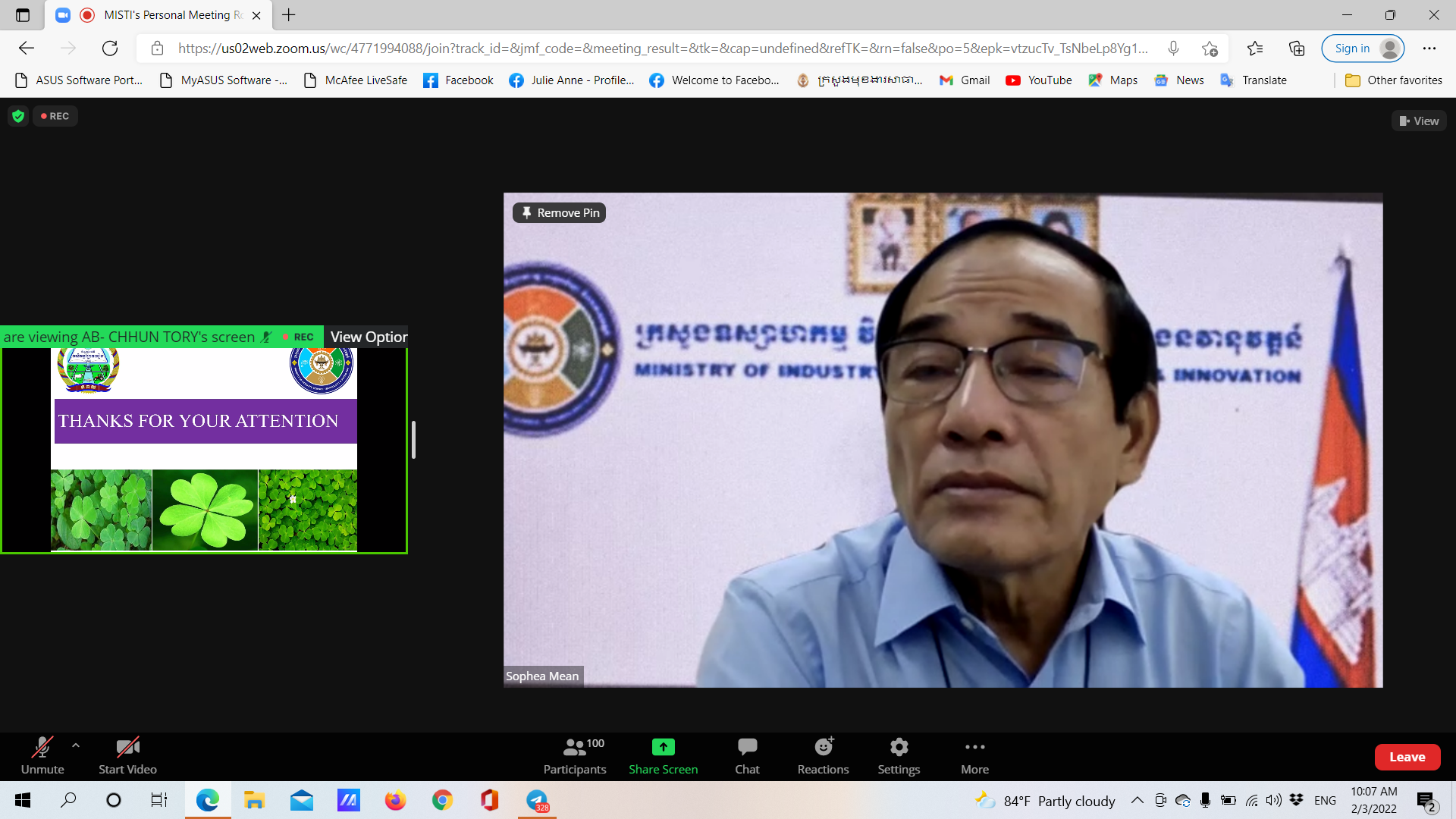Image resolution: width=1456 pixels, height=819 pixels.
Task: Open the YouTube bookmark
Action: pyautogui.click(x=1039, y=80)
